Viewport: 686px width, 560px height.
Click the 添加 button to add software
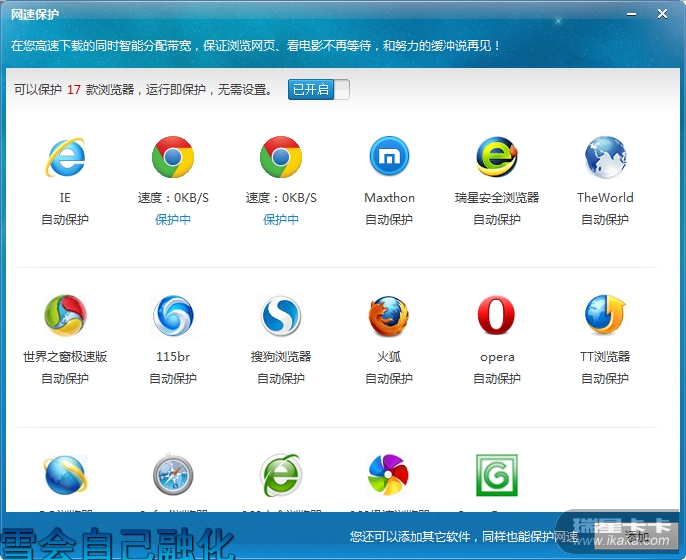(637, 536)
